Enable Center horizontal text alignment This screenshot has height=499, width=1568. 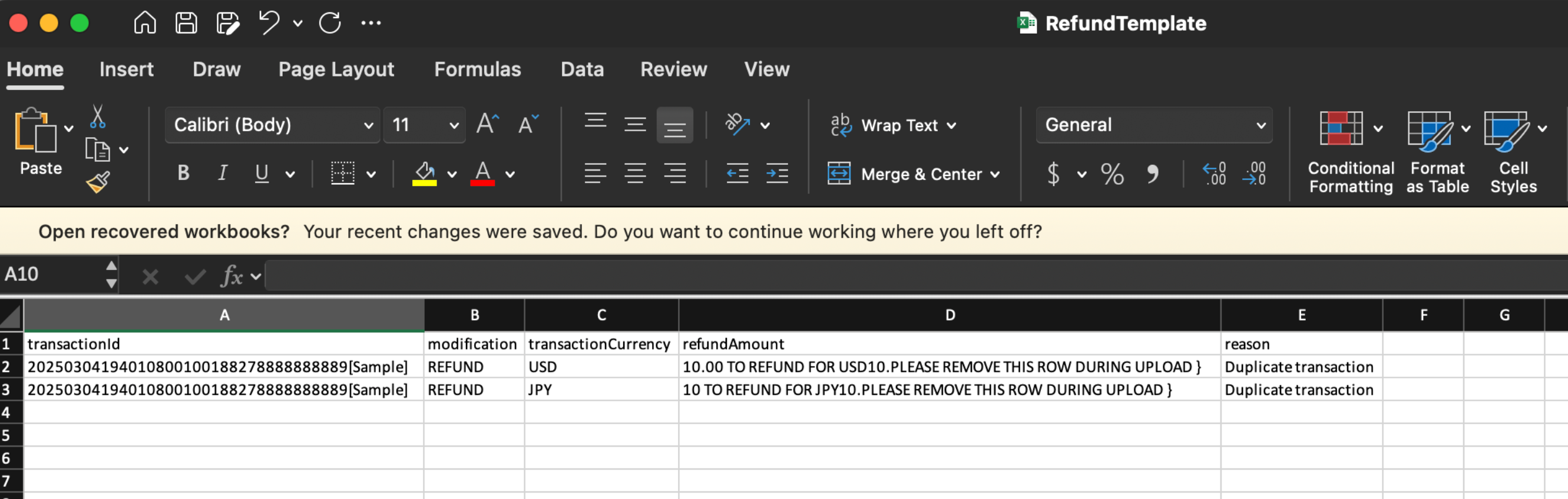click(635, 174)
